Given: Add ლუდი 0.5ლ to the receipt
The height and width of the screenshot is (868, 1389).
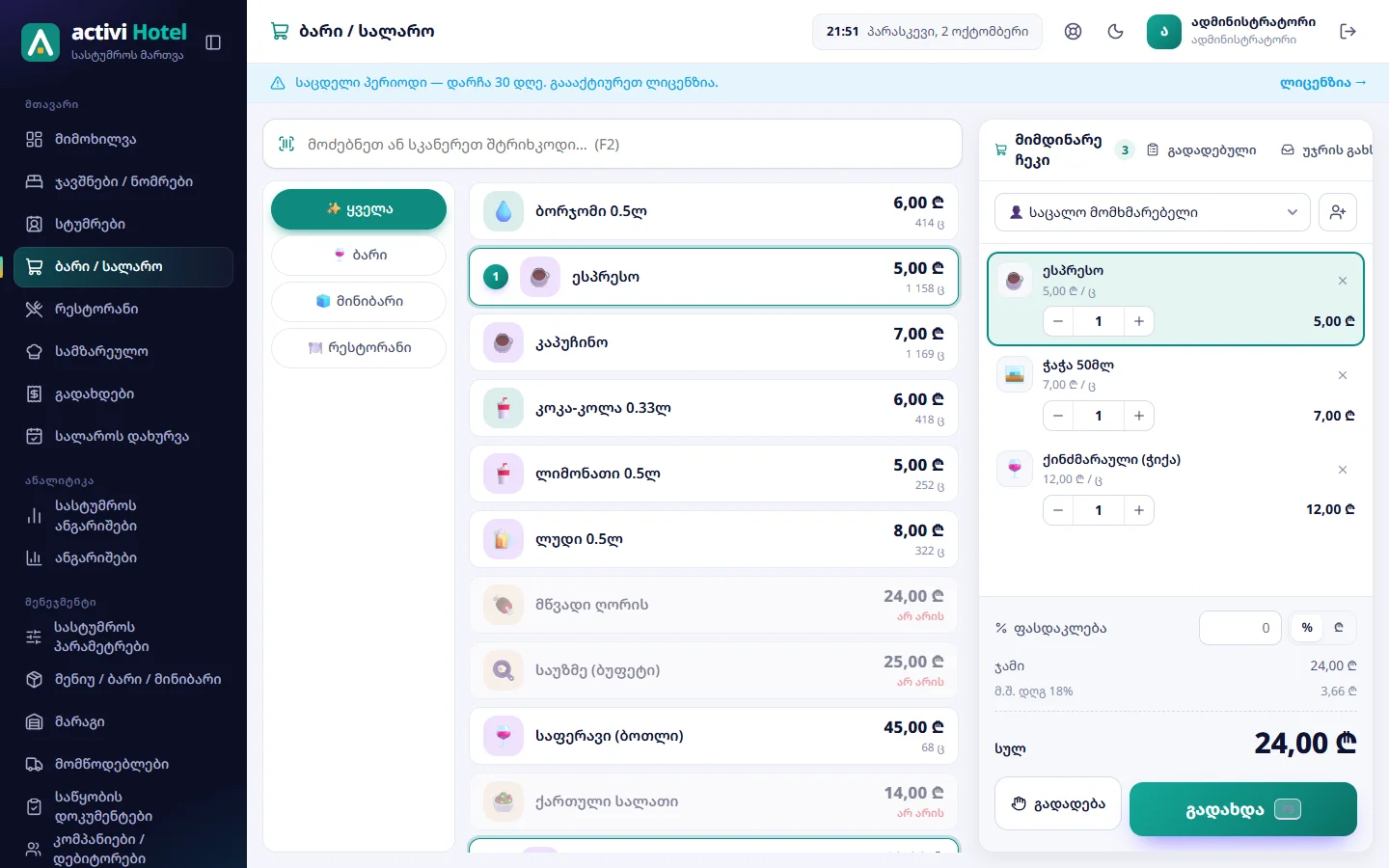Looking at the screenshot, I should (x=714, y=539).
